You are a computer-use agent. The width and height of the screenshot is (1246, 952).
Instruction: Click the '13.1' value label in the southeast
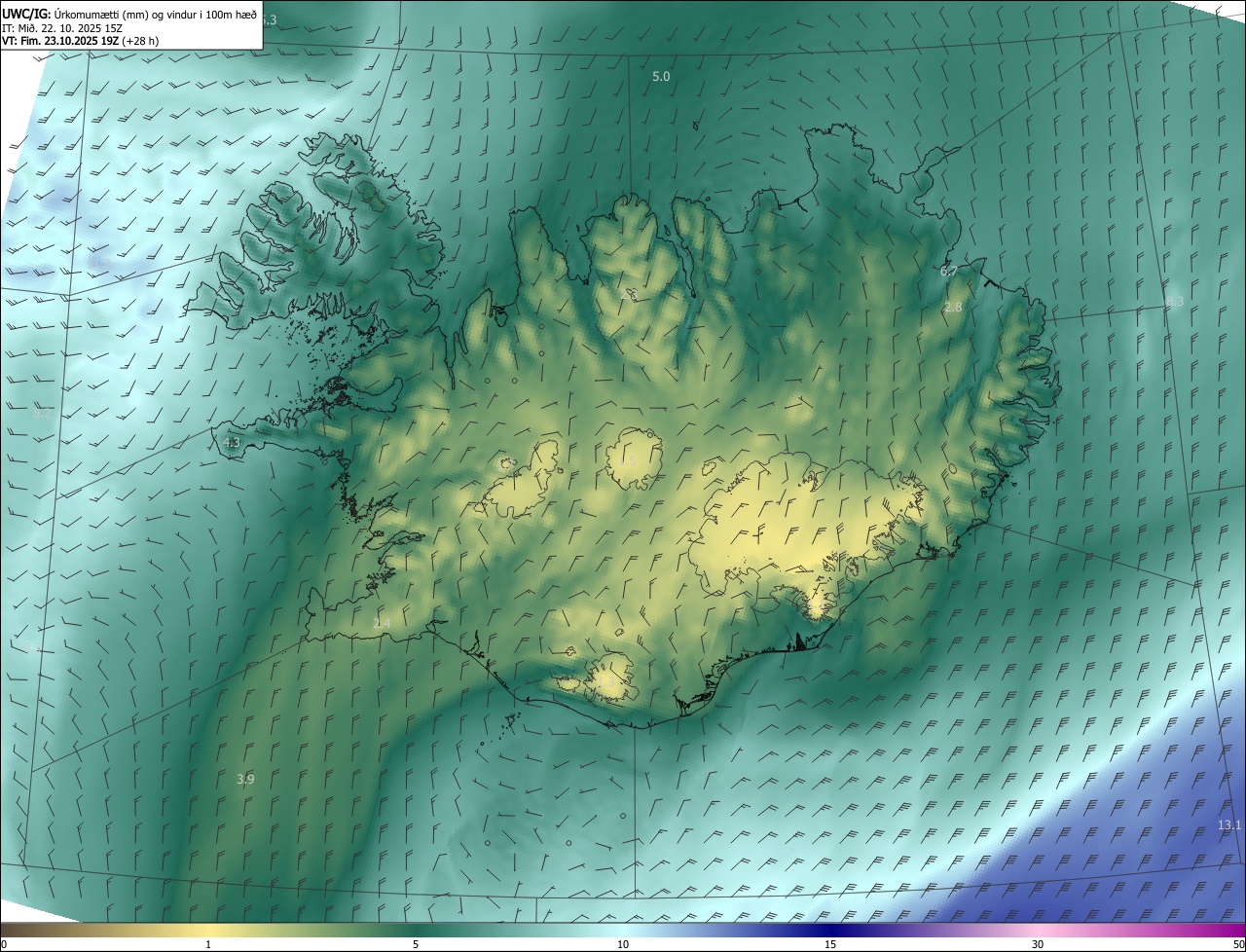1229,825
